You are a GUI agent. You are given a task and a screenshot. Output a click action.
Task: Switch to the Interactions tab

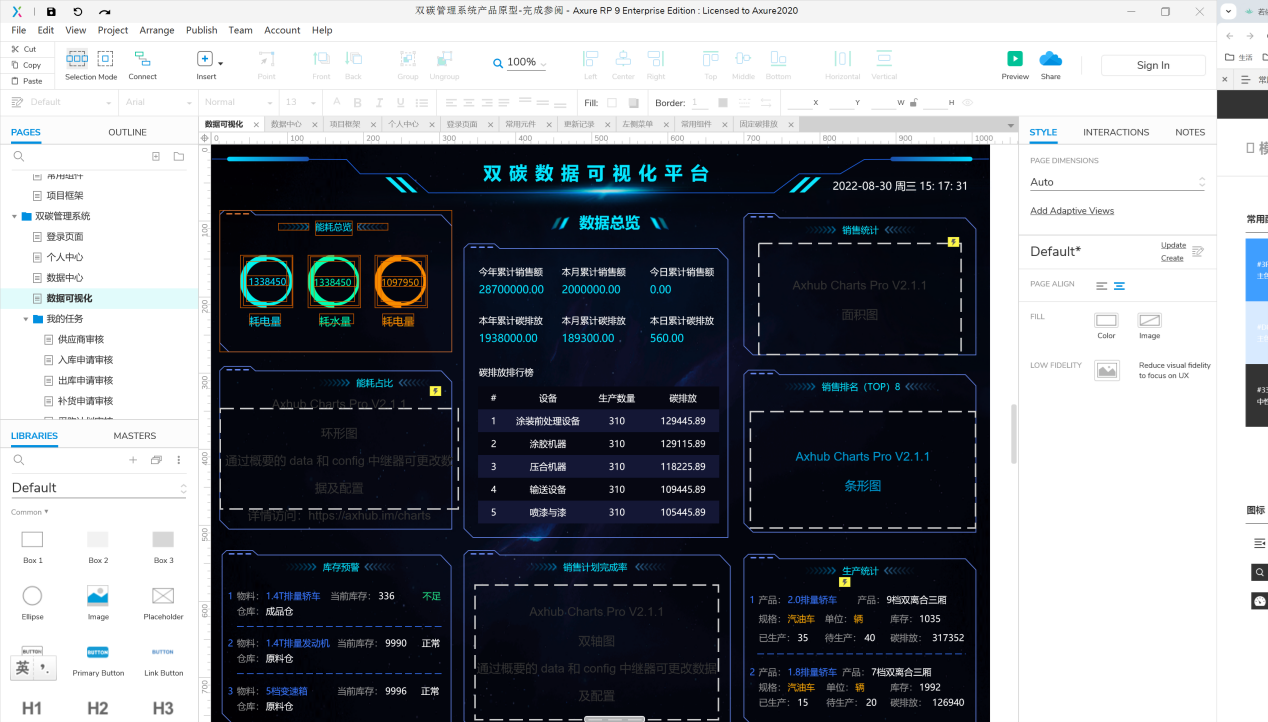click(1116, 132)
